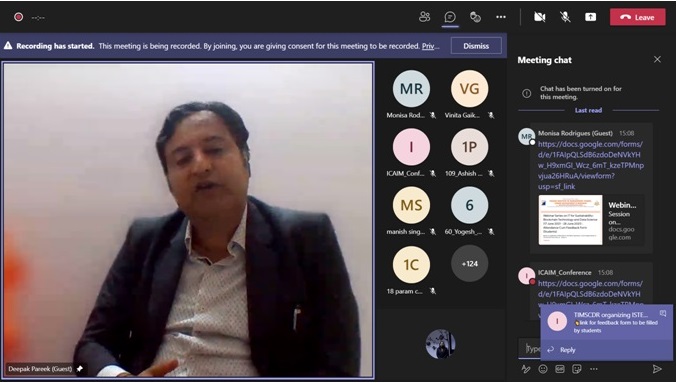
Task: Click Monisa Rodrigues chat avatar
Action: [x=526, y=136]
